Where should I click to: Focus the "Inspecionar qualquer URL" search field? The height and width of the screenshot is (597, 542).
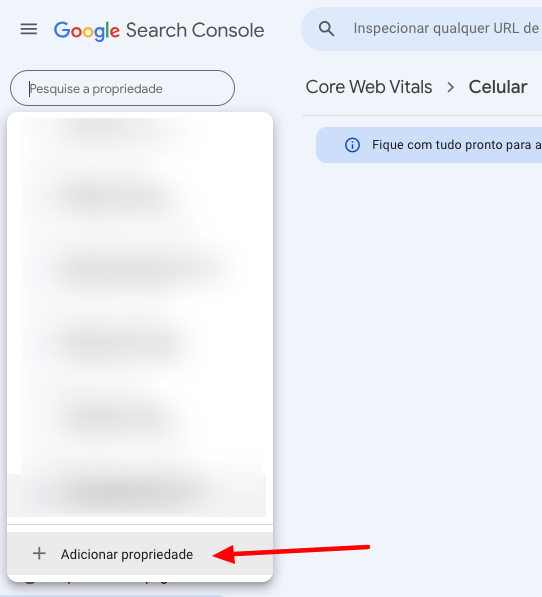click(x=422, y=29)
